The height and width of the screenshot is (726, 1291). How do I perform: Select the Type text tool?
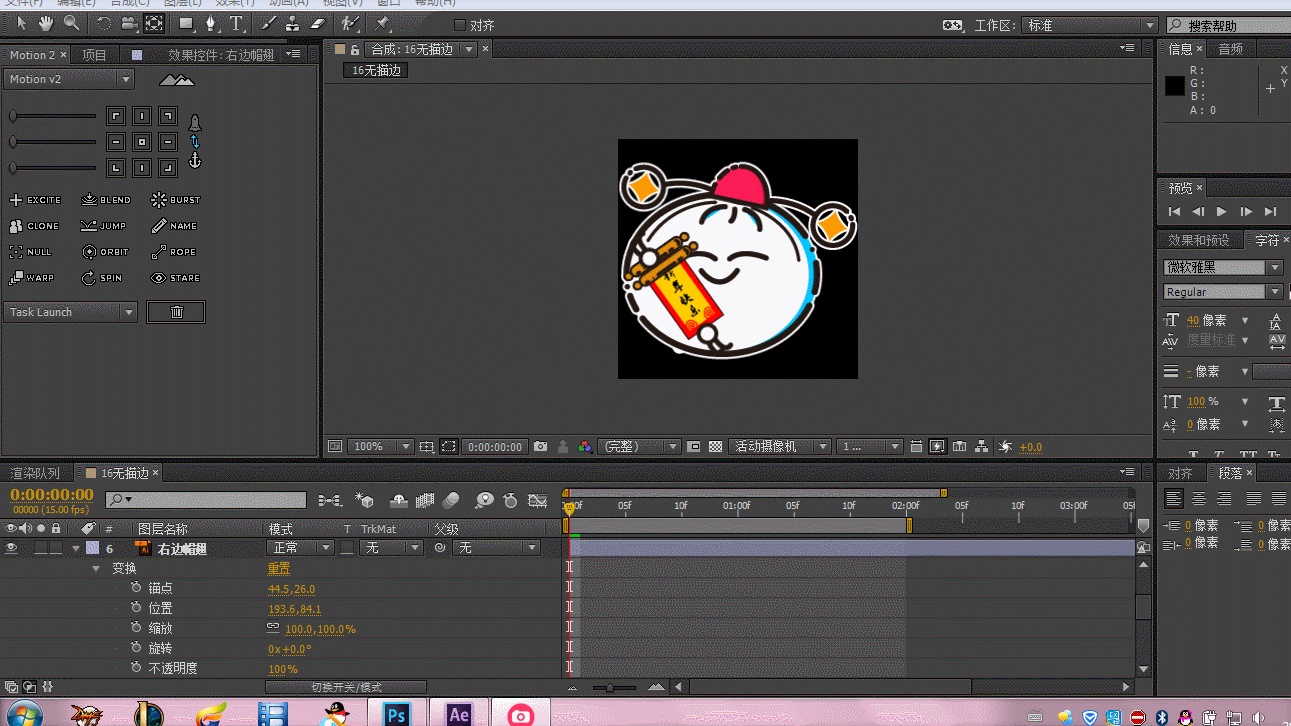(236, 23)
